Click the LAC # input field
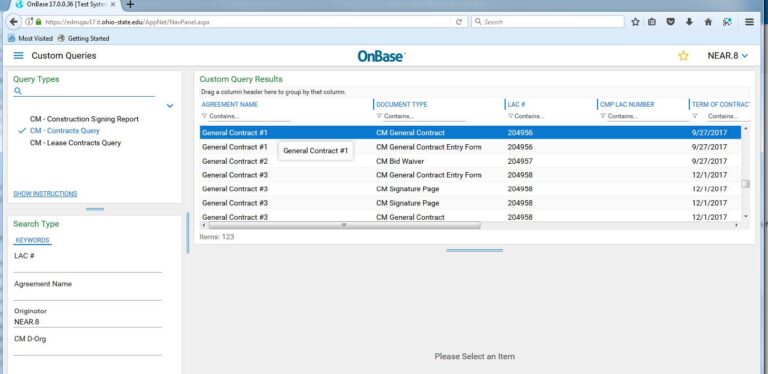The height and width of the screenshot is (374, 768). [87, 267]
